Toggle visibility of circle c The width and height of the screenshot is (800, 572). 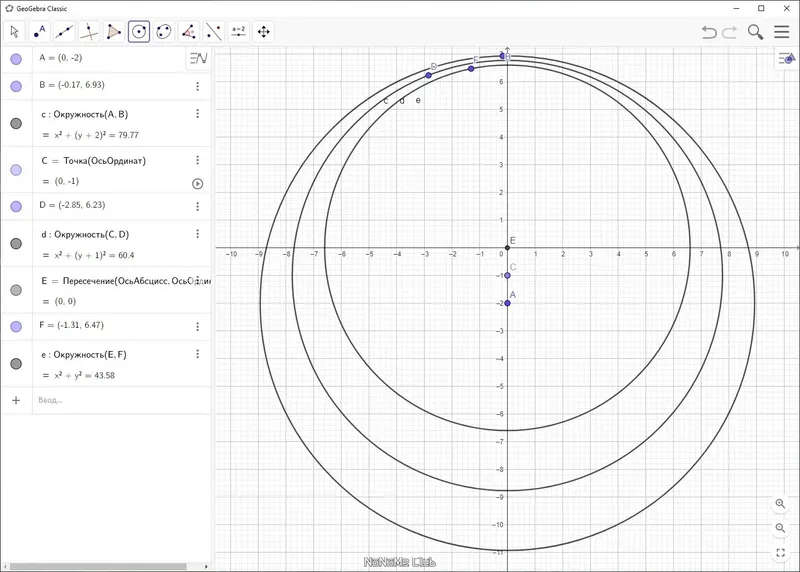click(16, 123)
